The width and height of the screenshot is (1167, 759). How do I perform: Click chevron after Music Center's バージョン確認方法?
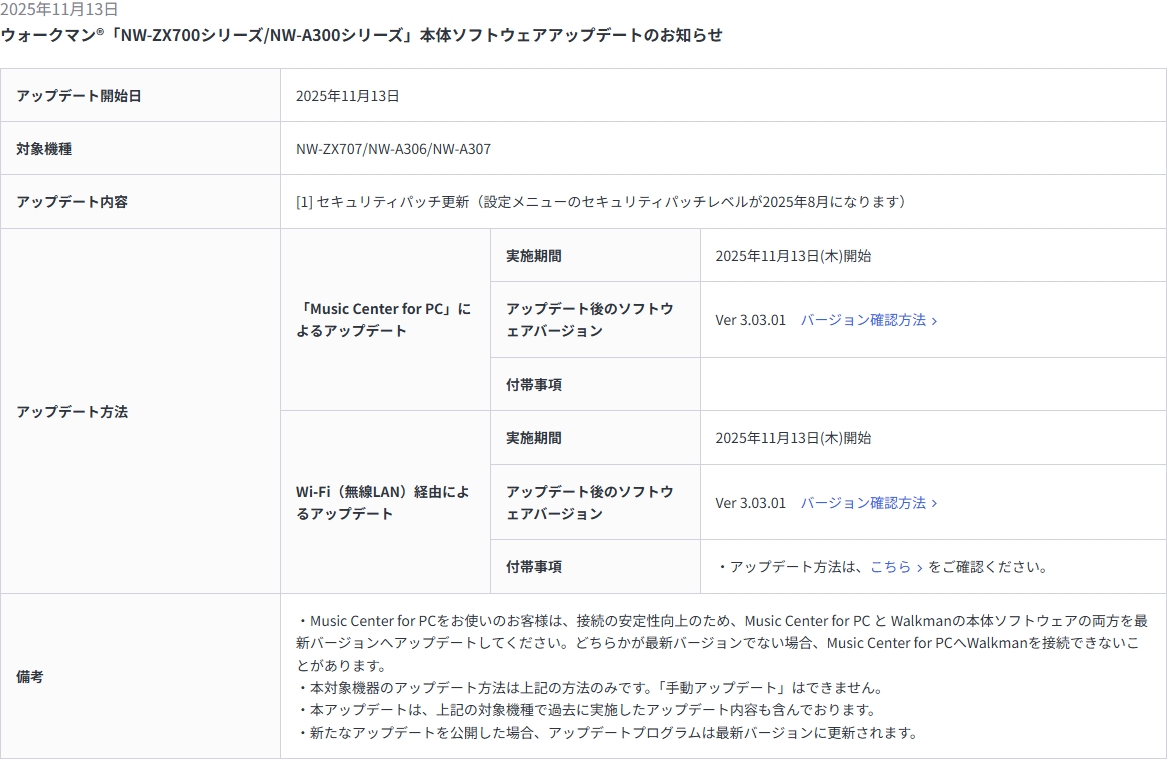[x=934, y=321]
